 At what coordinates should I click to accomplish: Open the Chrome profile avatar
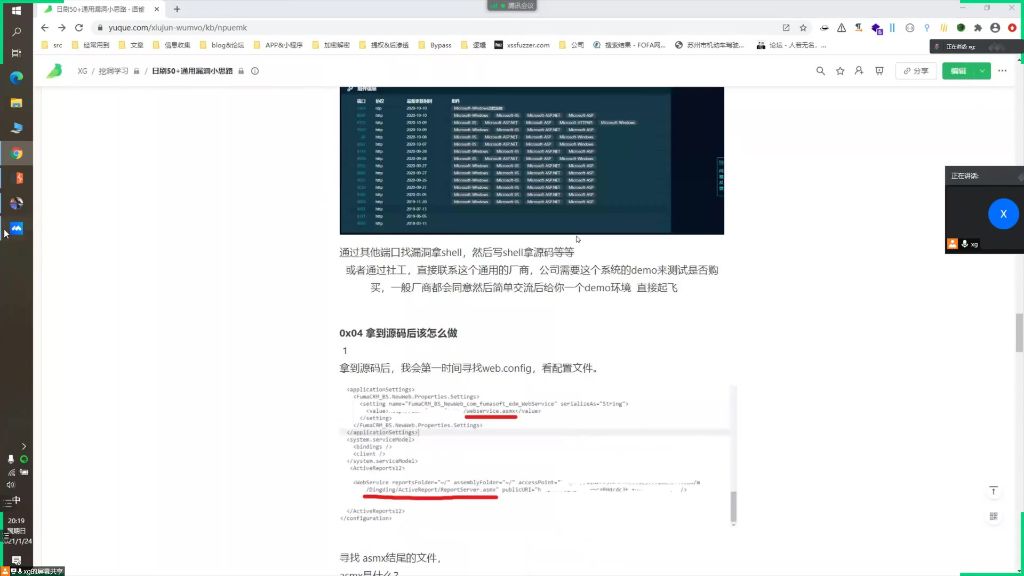(x=995, y=27)
